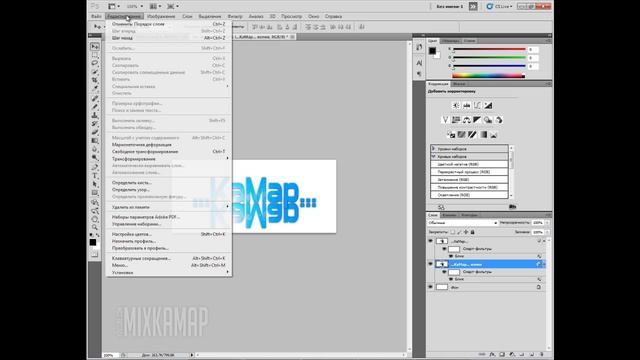Screen dimensions: 640x360
Task: Toggle lock layer position
Action: [x=466, y=232]
